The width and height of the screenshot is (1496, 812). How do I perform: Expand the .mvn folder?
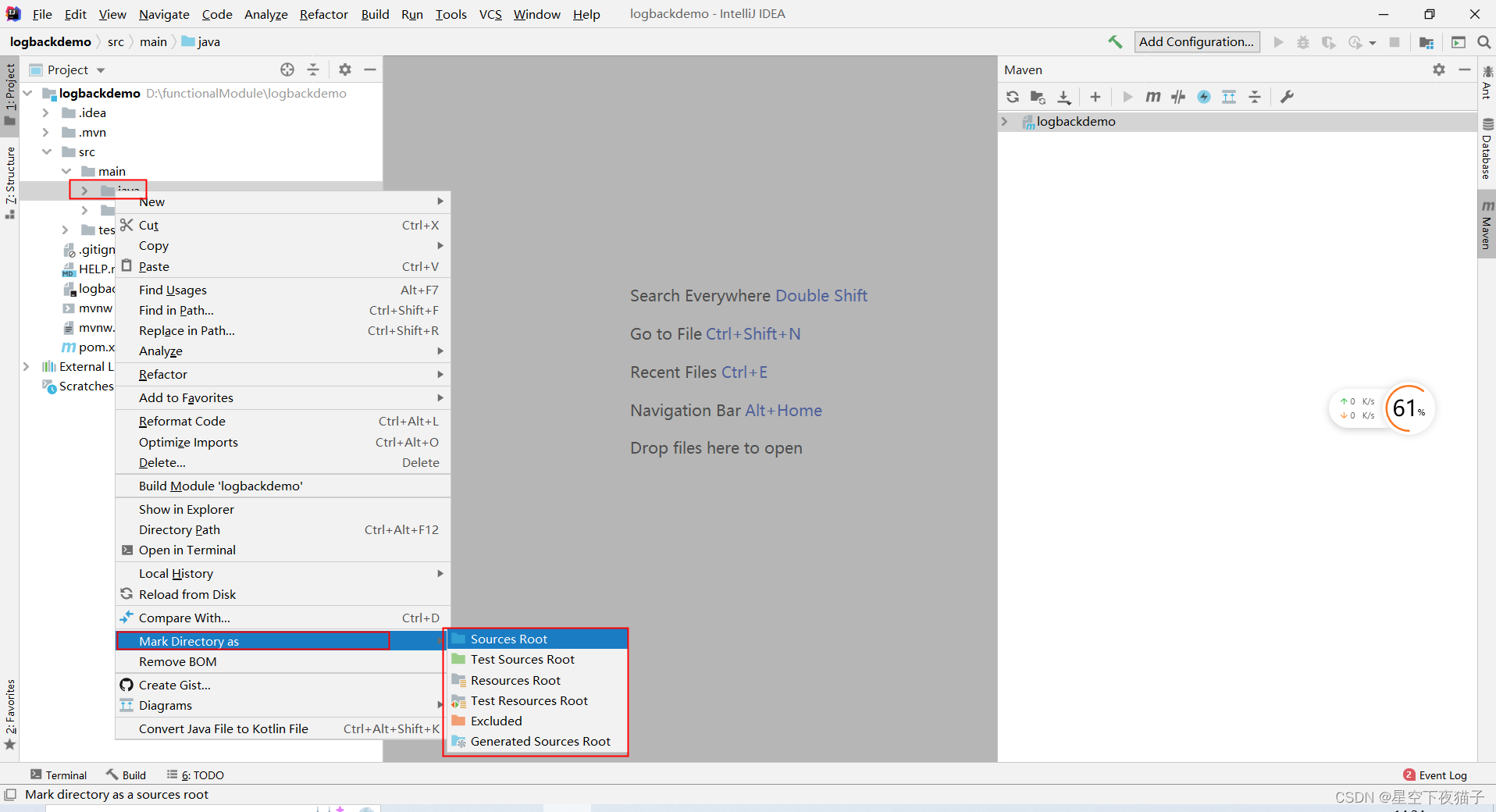(46, 132)
